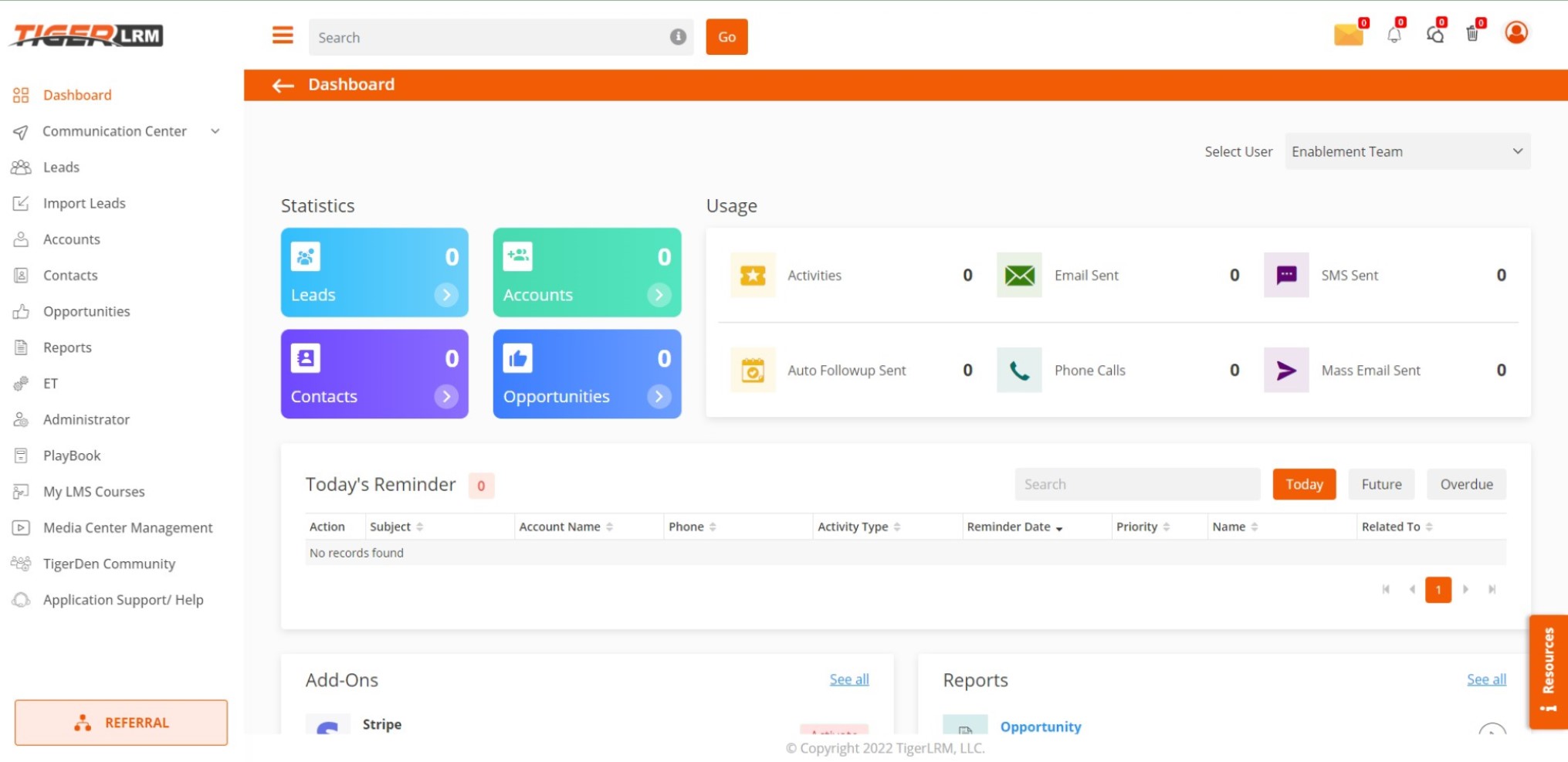Click the Mass Email Sent arrow icon
This screenshot has height=762, width=1568.
tap(1286, 370)
